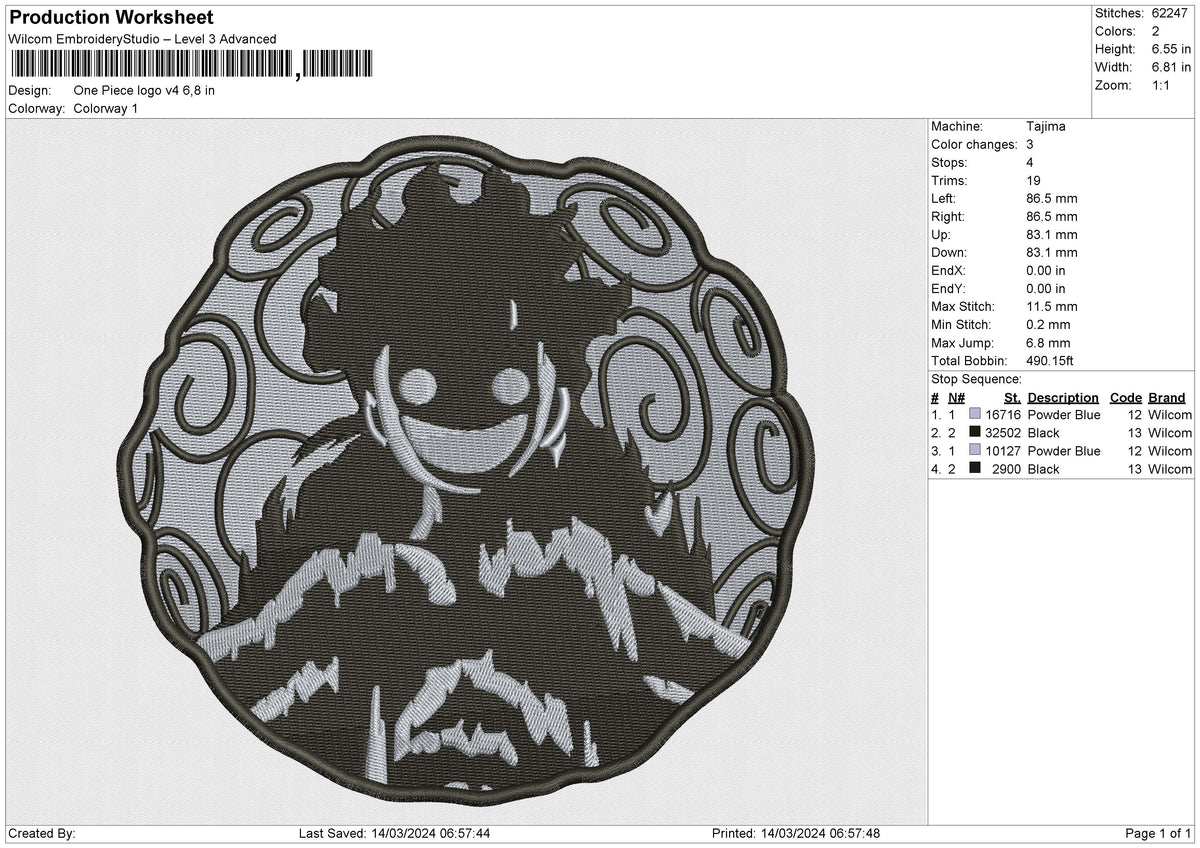This screenshot has height=848, width=1200.
Task: Click the 'St.' column header
Action: coord(1012,398)
